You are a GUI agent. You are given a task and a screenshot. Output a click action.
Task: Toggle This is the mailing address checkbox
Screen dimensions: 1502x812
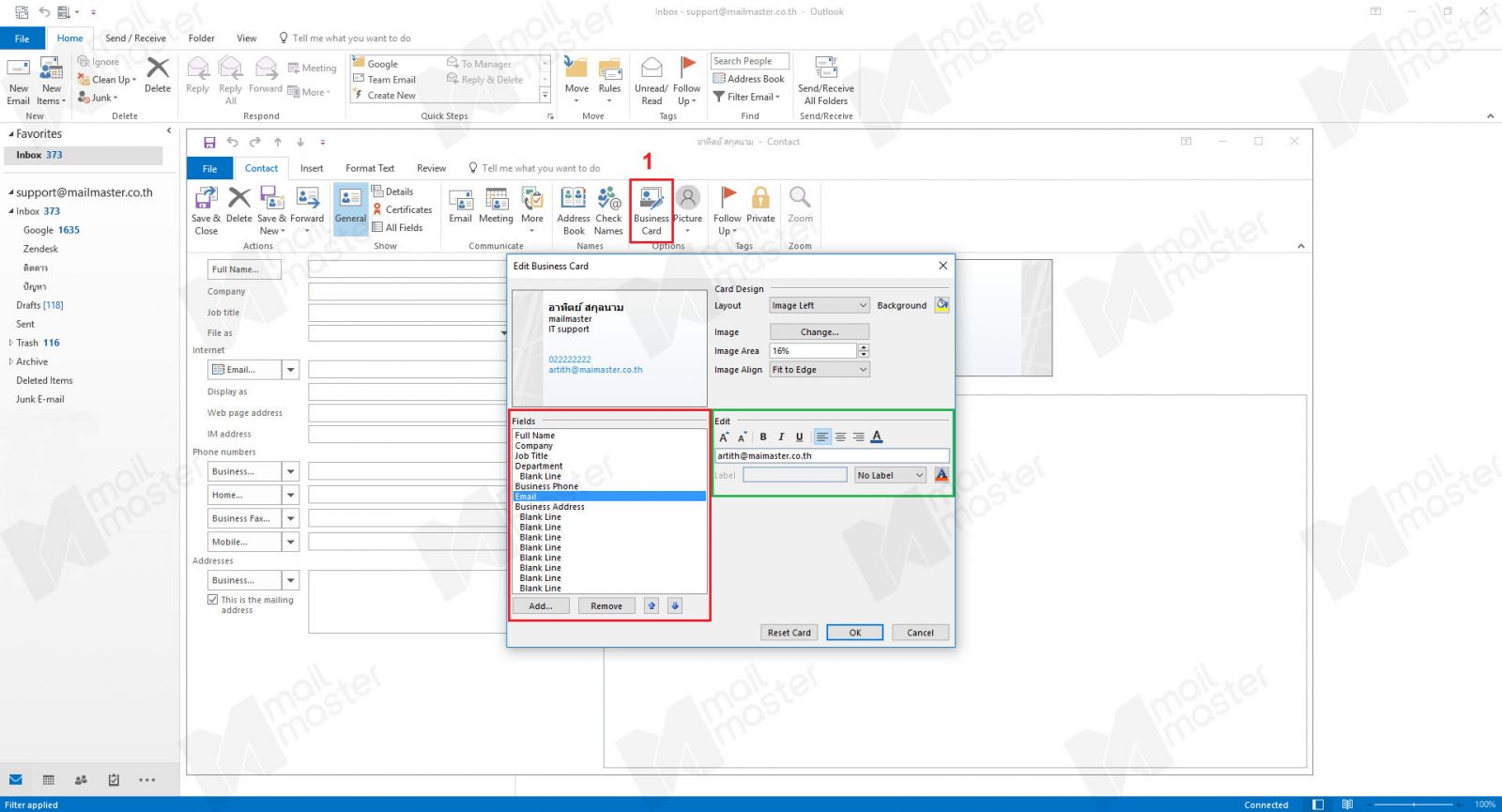[x=213, y=599]
